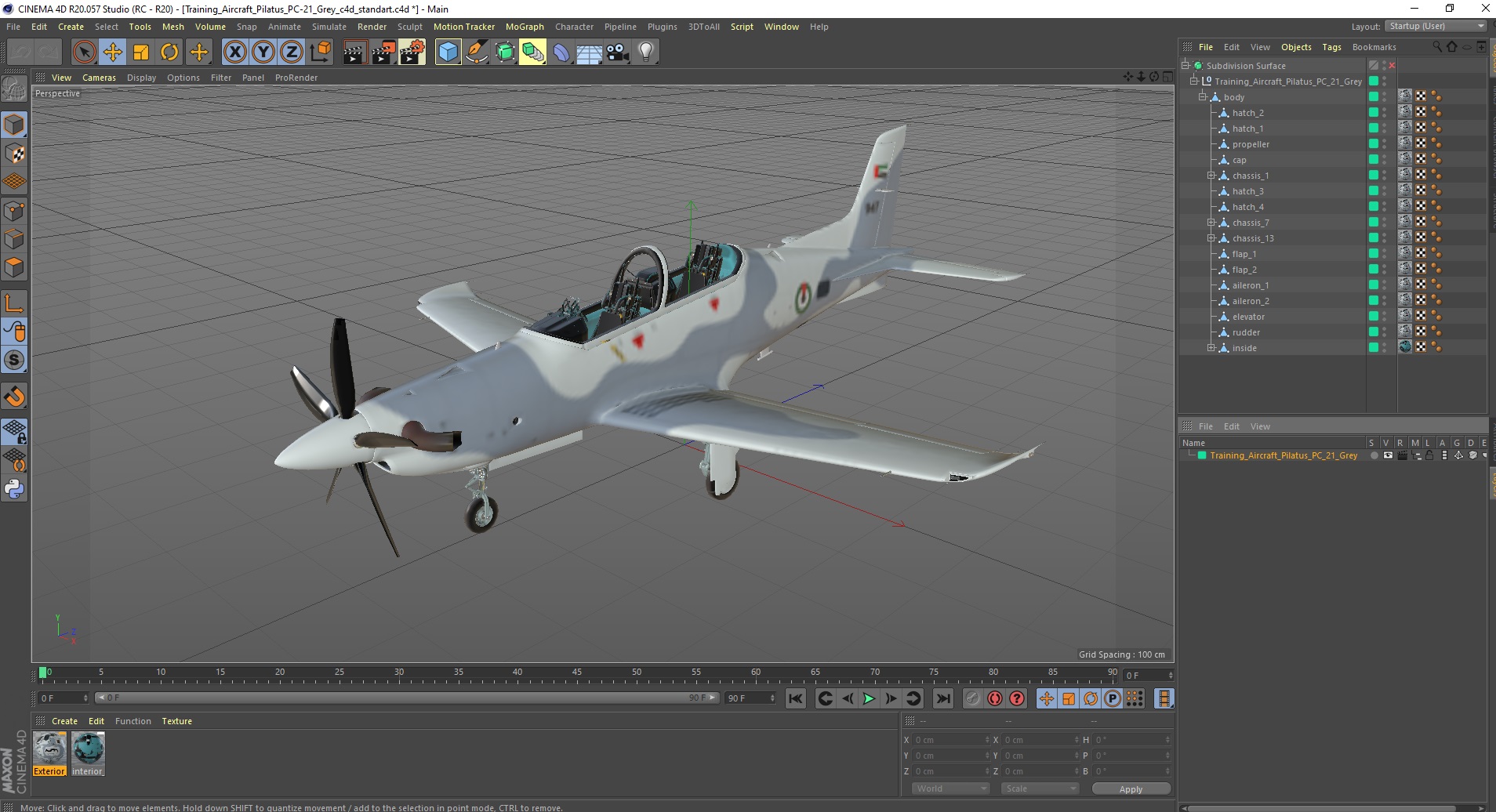1496x812 pixels.
Task: Select the interior material swatch
Action: [88, 754]
